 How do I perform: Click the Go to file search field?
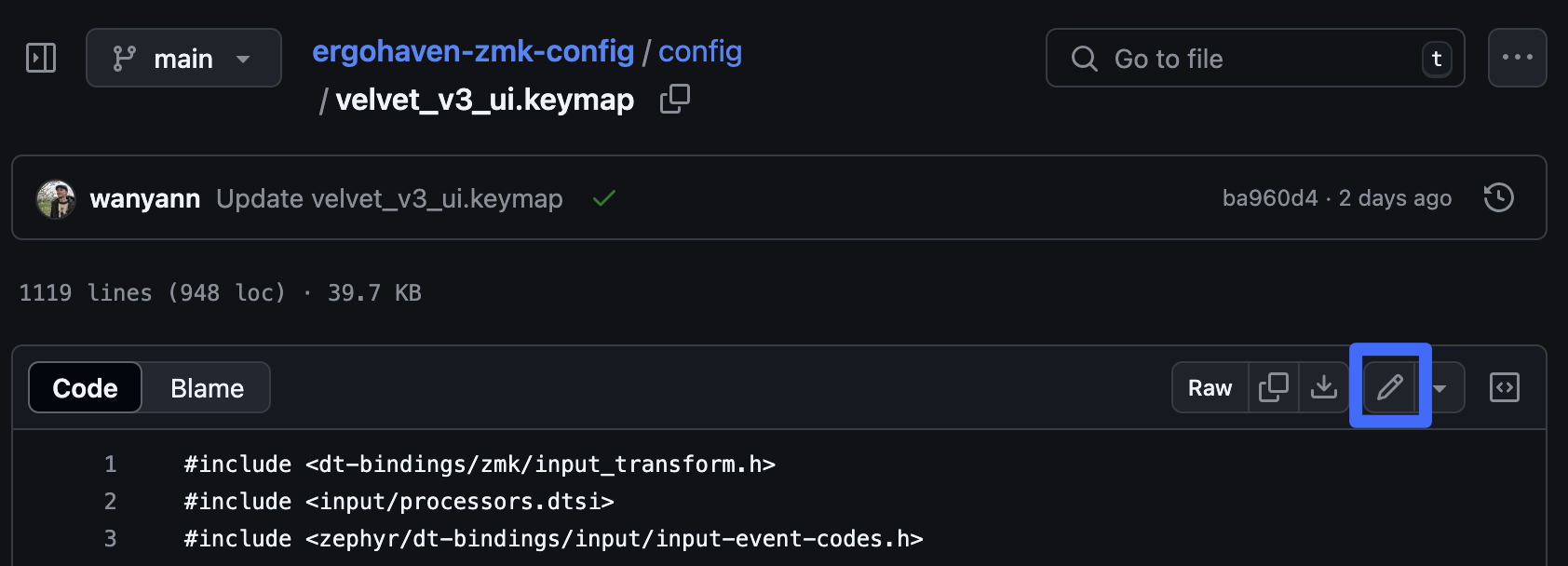(x=1254, y=58)
